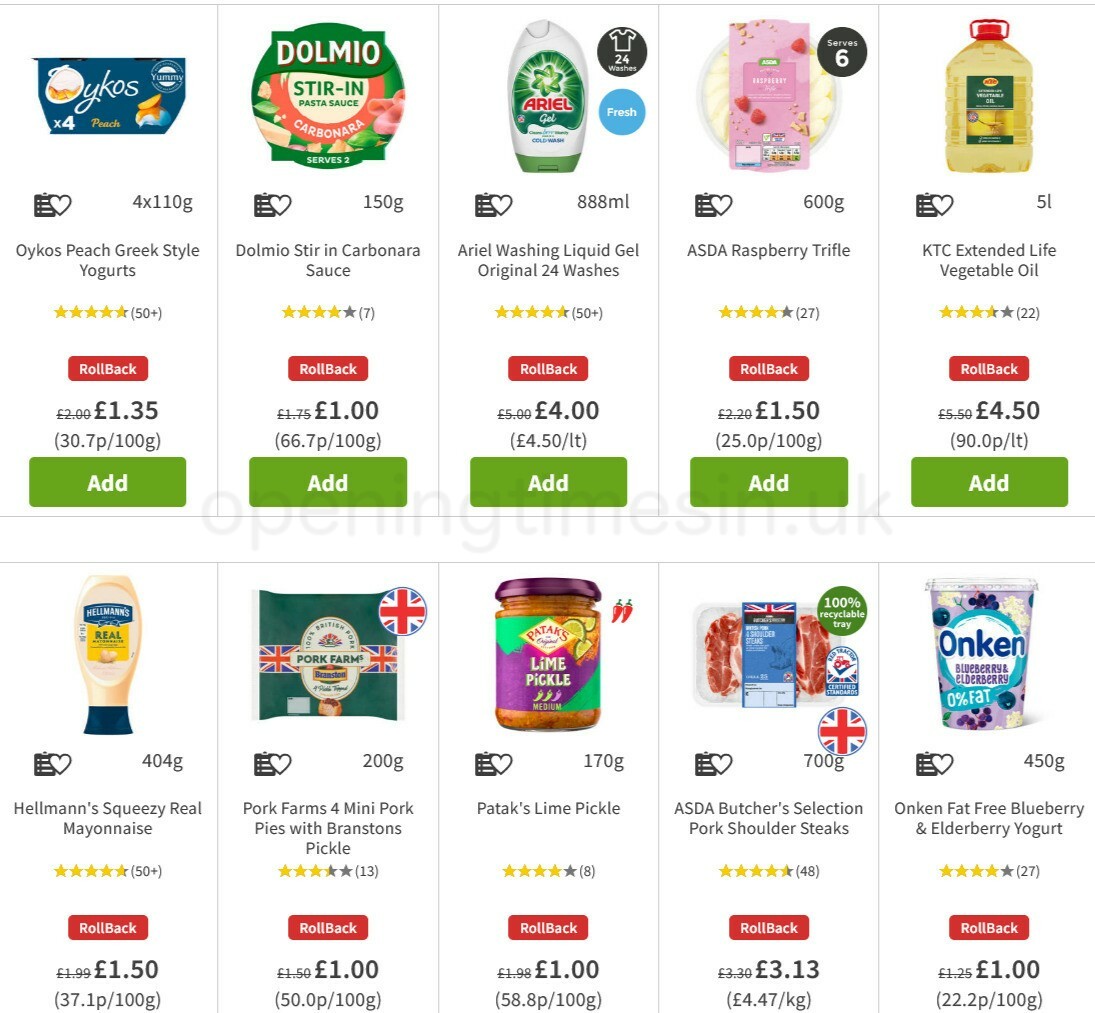Favourite Hellmann's mayonnaise with the heart icon
The width and height of the screenshot is (1095, 1013).
63,762
